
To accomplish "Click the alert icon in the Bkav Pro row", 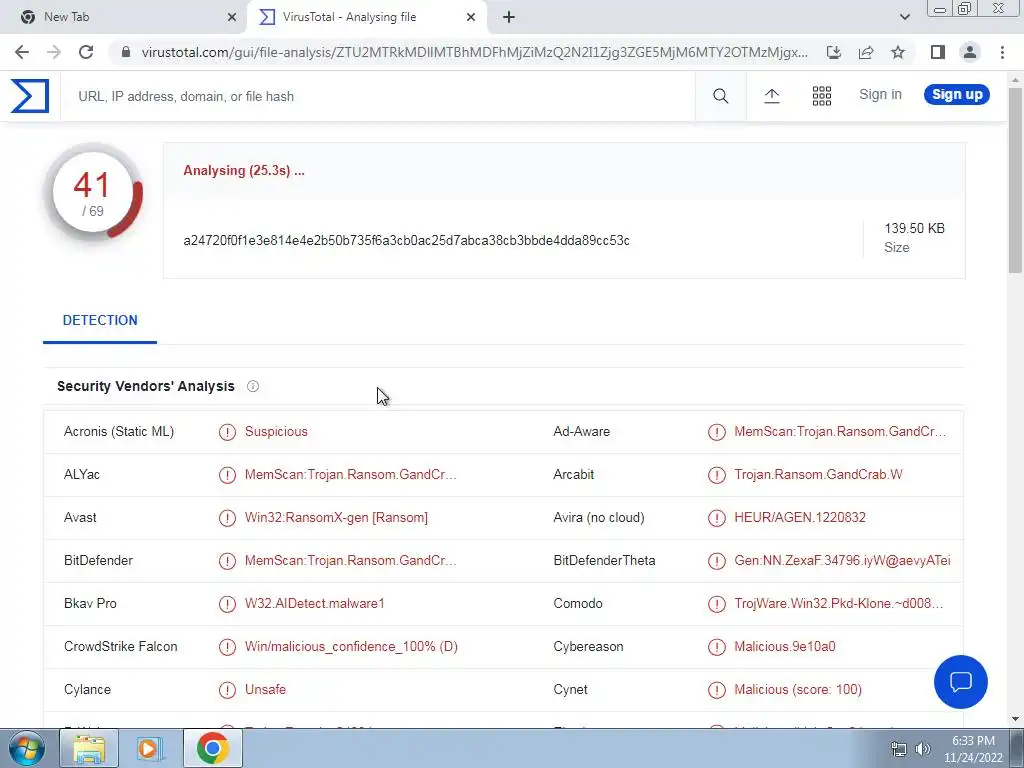I will click(227, 604).
